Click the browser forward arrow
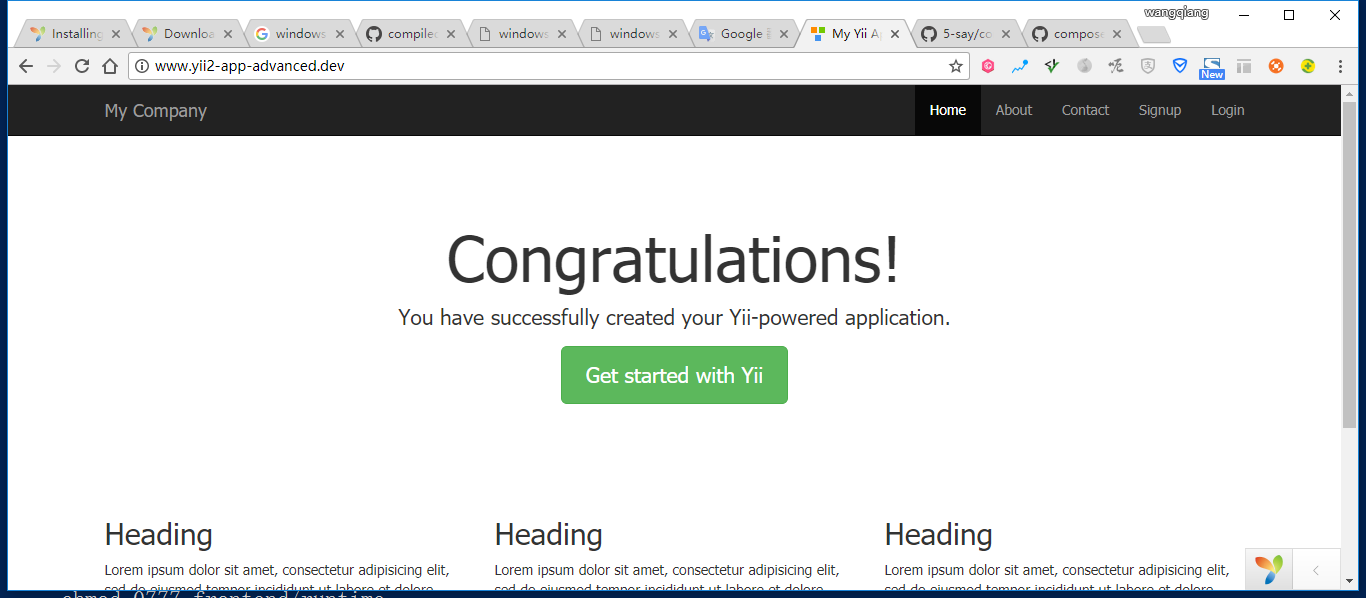The height and width of the screenshot is (598, 1366). pyautogui.click(x=54, y=66)
